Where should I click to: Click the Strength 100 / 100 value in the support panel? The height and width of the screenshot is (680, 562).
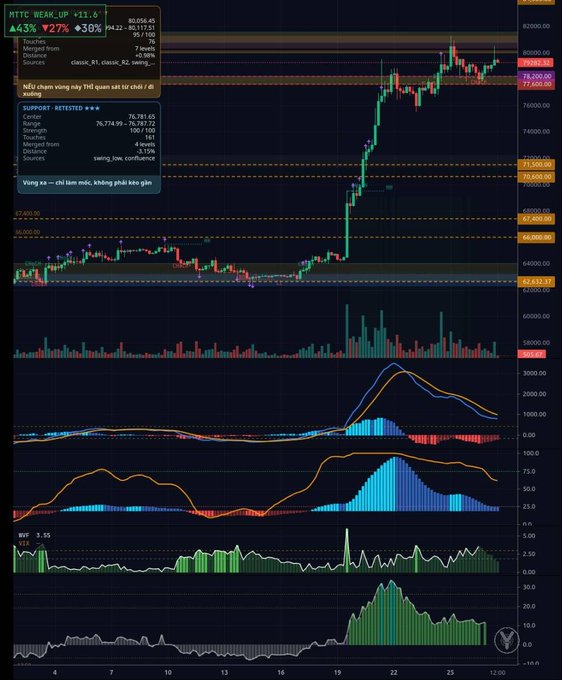[142, 131]
